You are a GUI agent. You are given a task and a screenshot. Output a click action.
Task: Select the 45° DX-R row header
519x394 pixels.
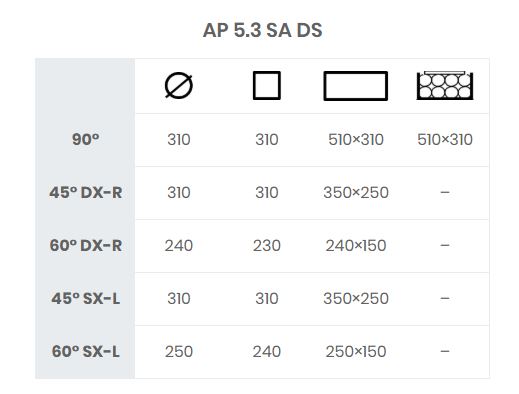(x=86, y=192)
